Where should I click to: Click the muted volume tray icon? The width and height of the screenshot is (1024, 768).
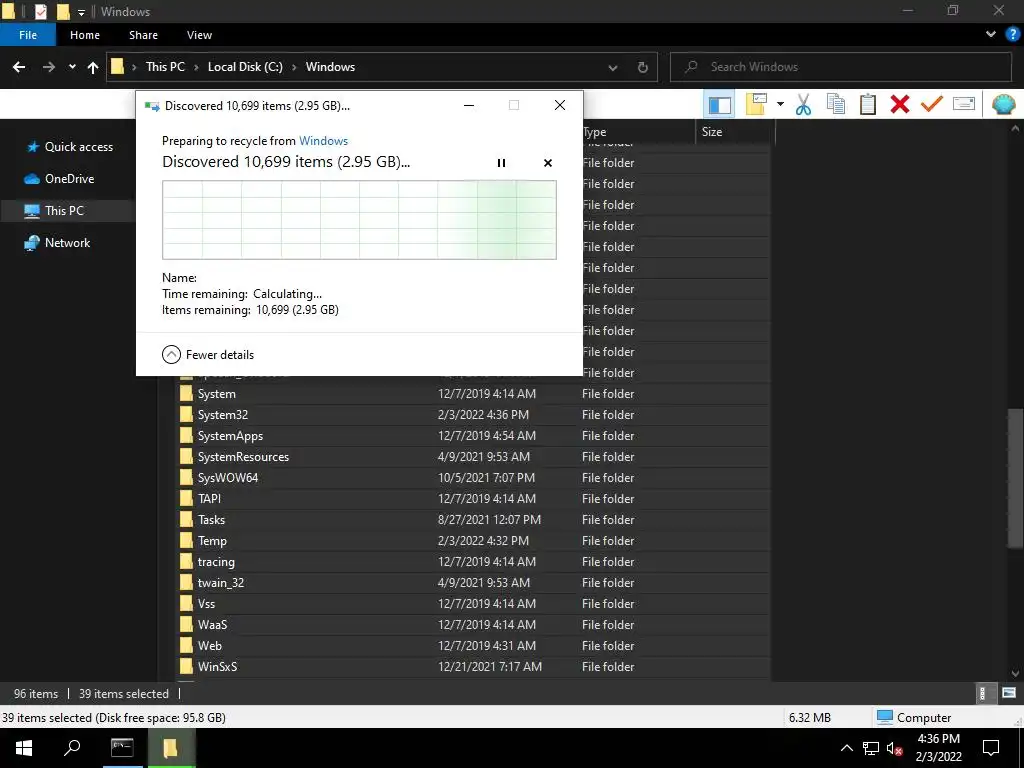[895, 748]
